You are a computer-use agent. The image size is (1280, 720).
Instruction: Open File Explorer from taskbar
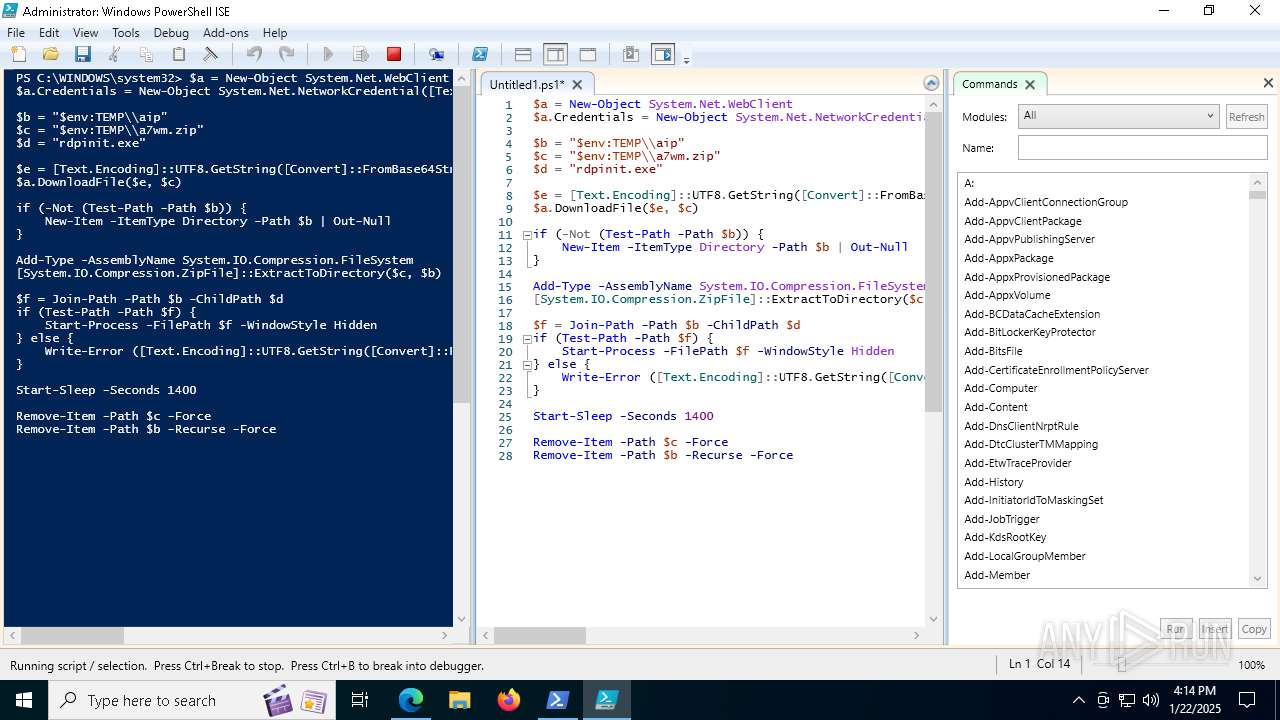[x=460, y=700]
